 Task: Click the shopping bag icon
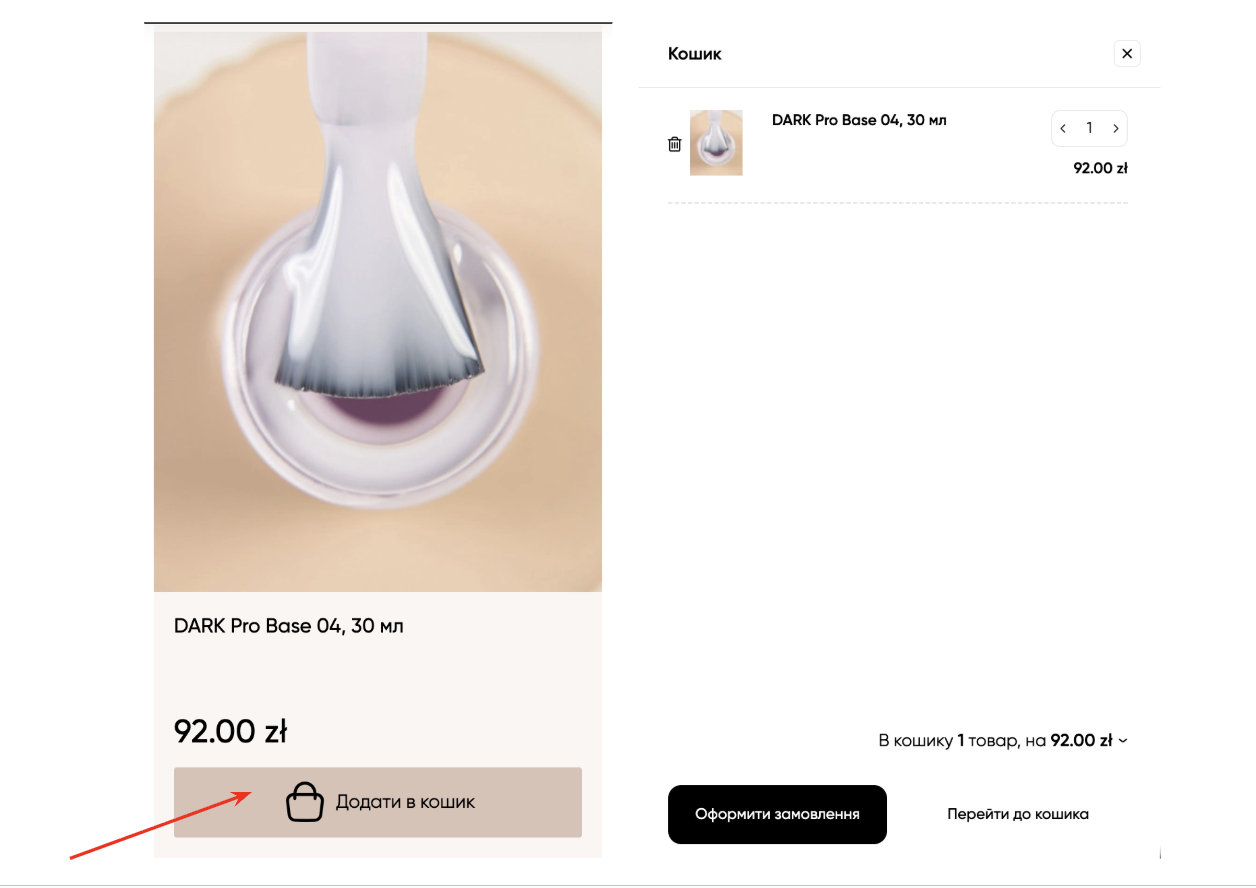[x=305, y=802]
